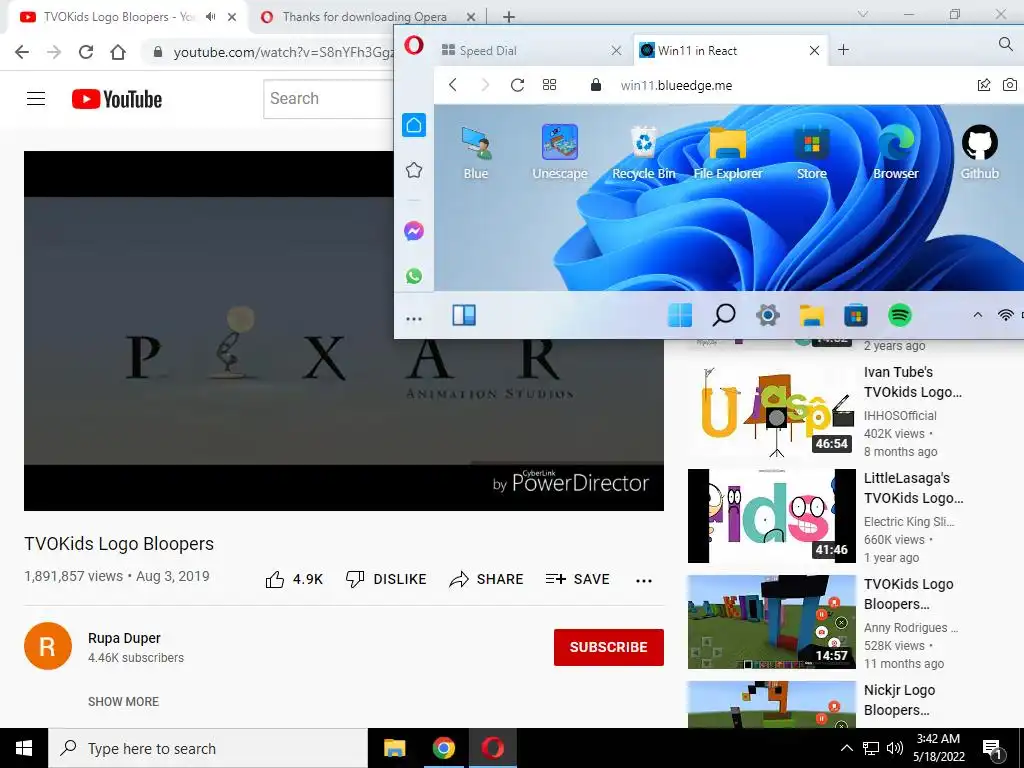1024x768 pixels.
Task: Expand Windows 10 system tray overflow arrow
Action: click(x=846, y=748)
